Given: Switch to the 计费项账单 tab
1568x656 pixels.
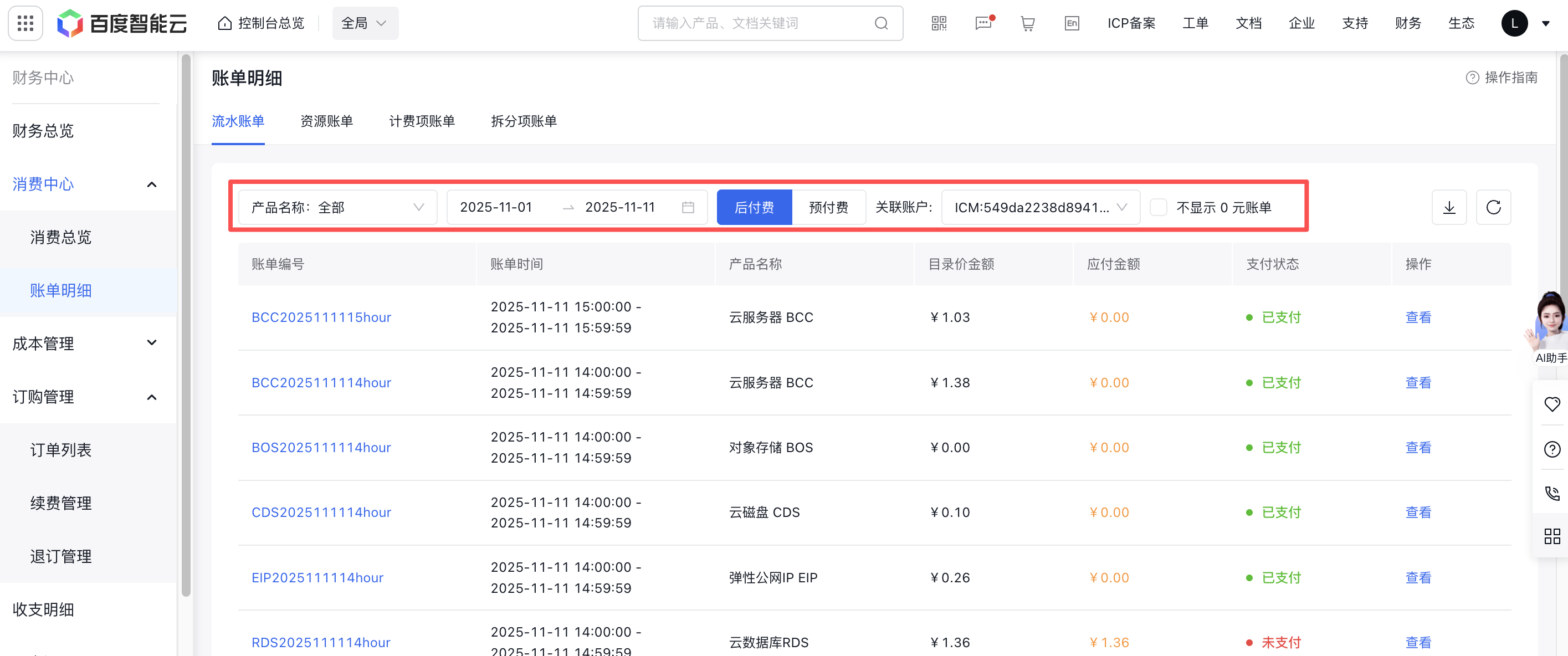Looking at the screenshot, I should coord(422,121).
